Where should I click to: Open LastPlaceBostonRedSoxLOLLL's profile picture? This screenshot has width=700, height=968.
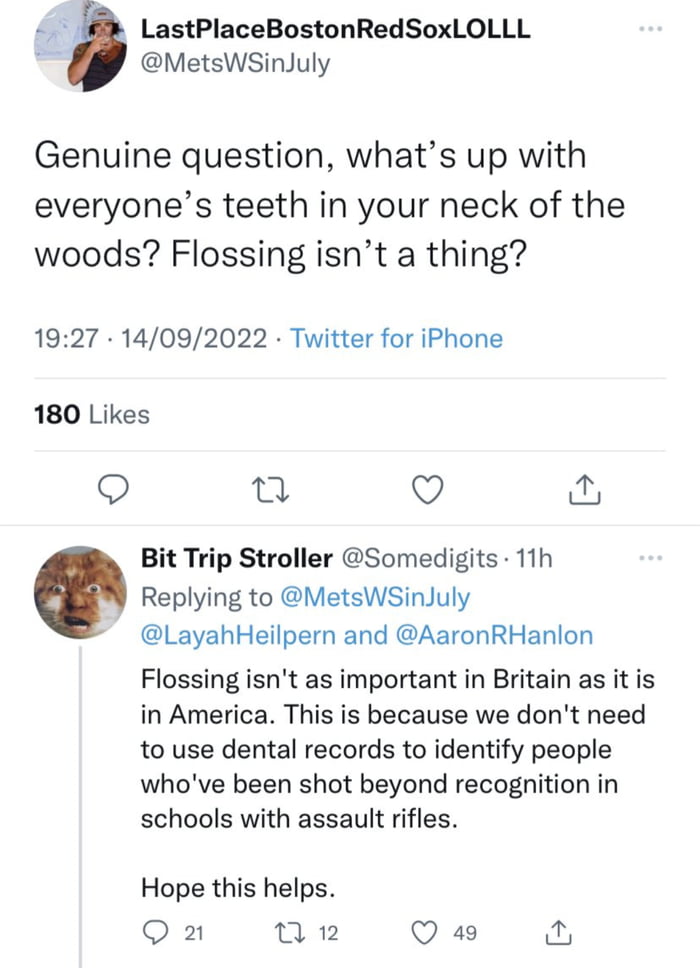79,47
